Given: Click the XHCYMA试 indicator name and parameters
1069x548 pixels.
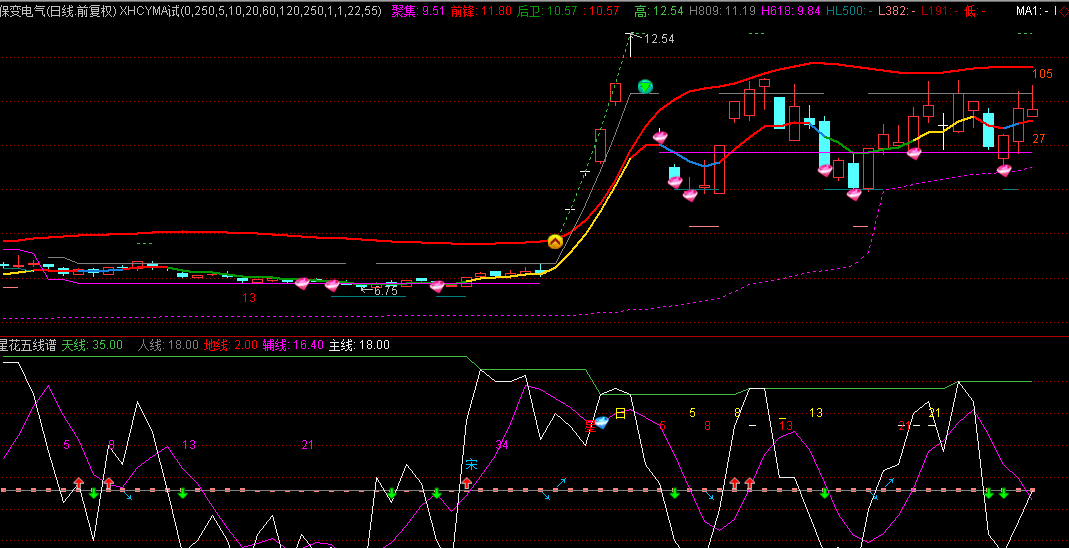Looking at the screenshot, I should (250, 11).
